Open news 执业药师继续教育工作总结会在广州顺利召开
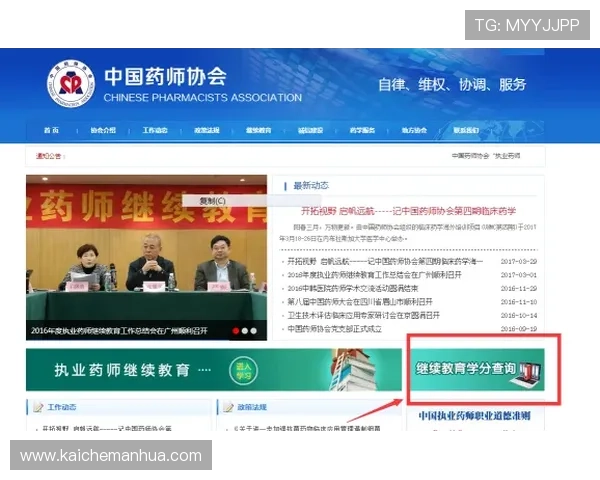The image size is (600, 480). (375, 275)
